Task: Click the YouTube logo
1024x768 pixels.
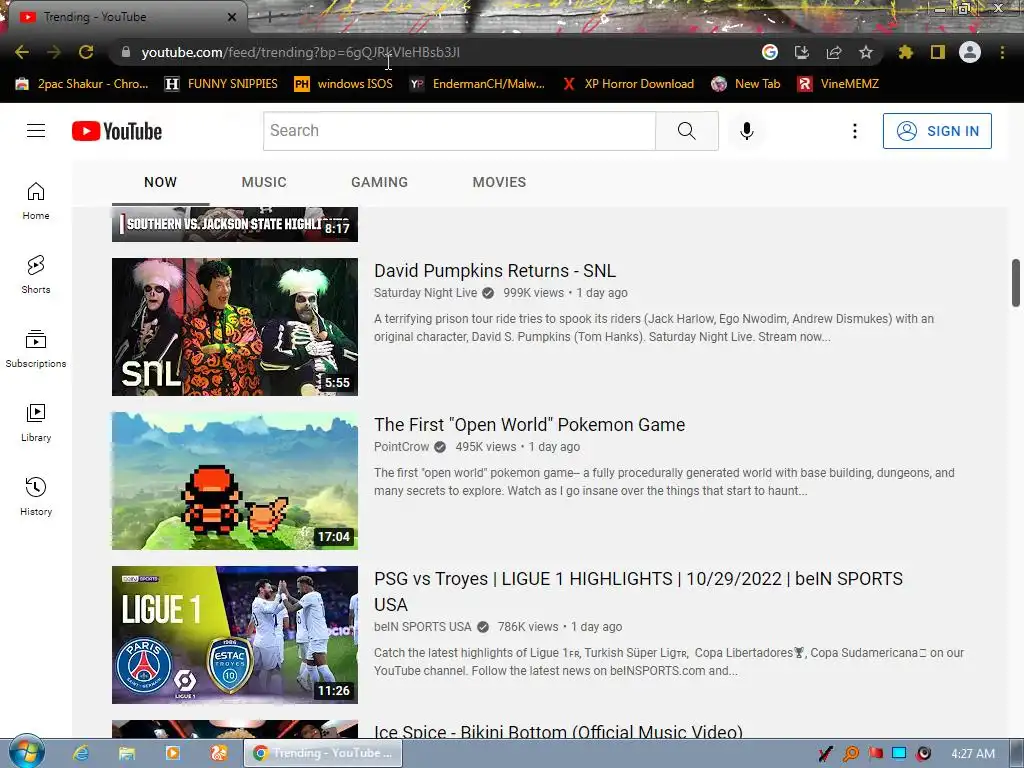Action: pos(117,131)
